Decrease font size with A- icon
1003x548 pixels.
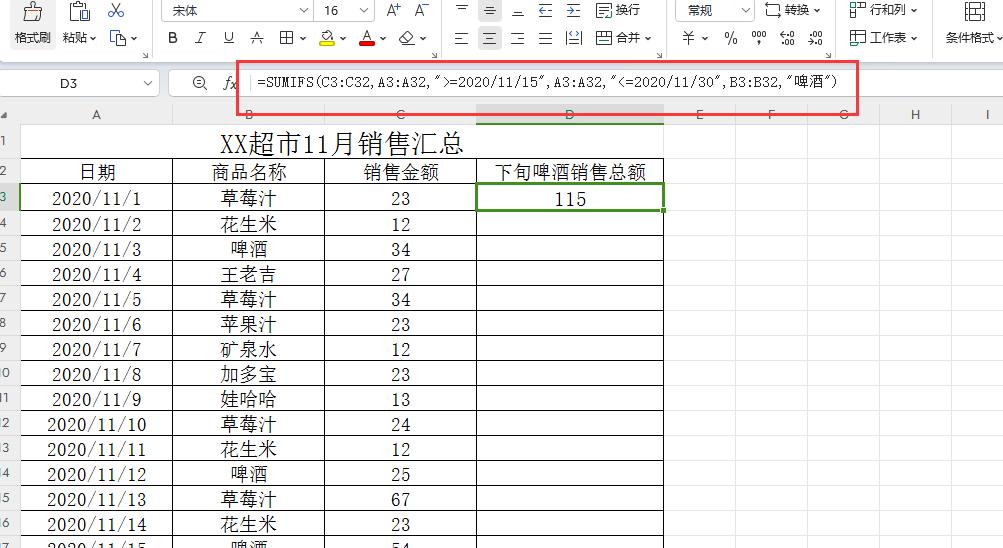[421, 10]
